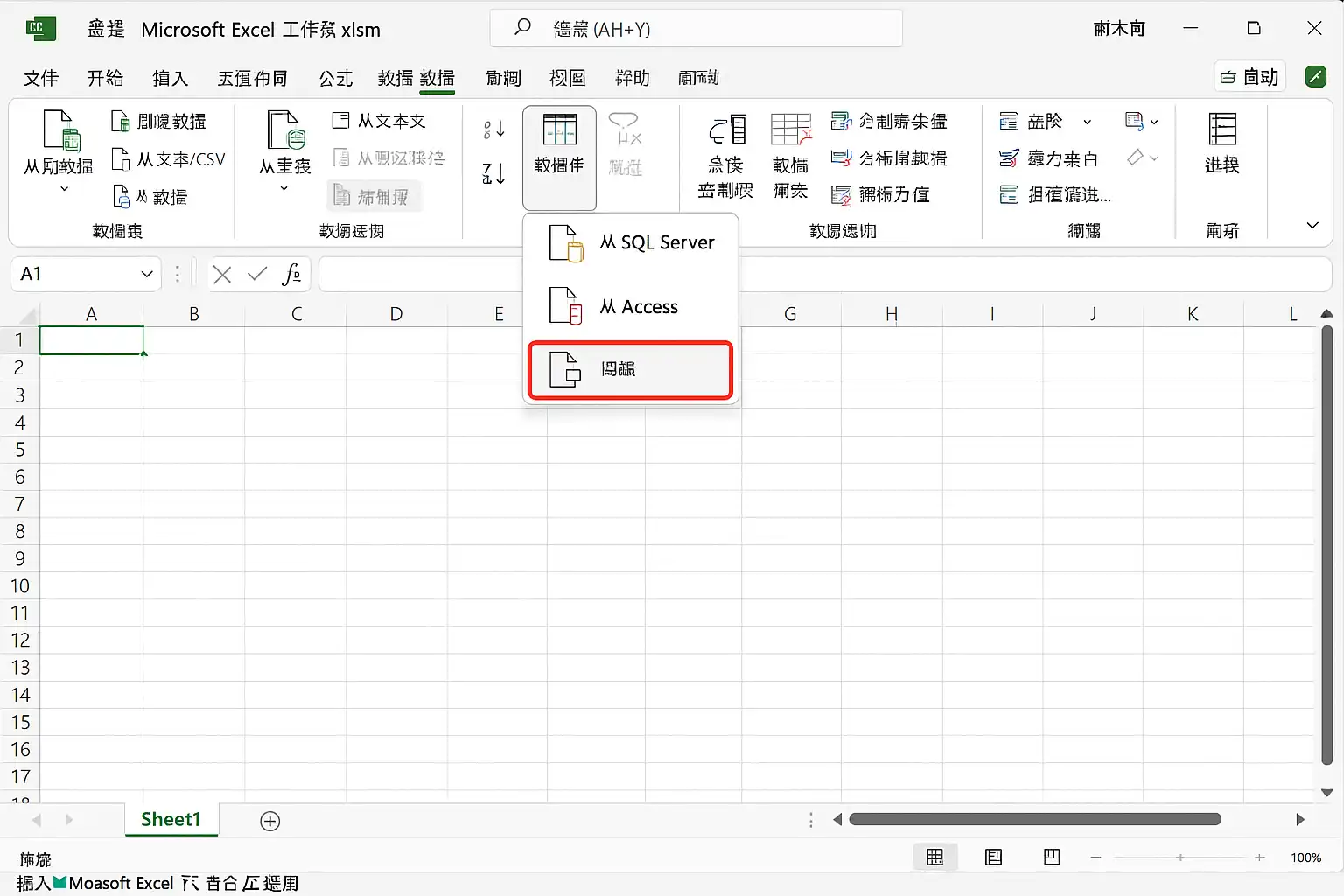Click the zoom slider in status bar
Image resolution: width=1344 pixels, height=896 pixels.
point(1178,857)
